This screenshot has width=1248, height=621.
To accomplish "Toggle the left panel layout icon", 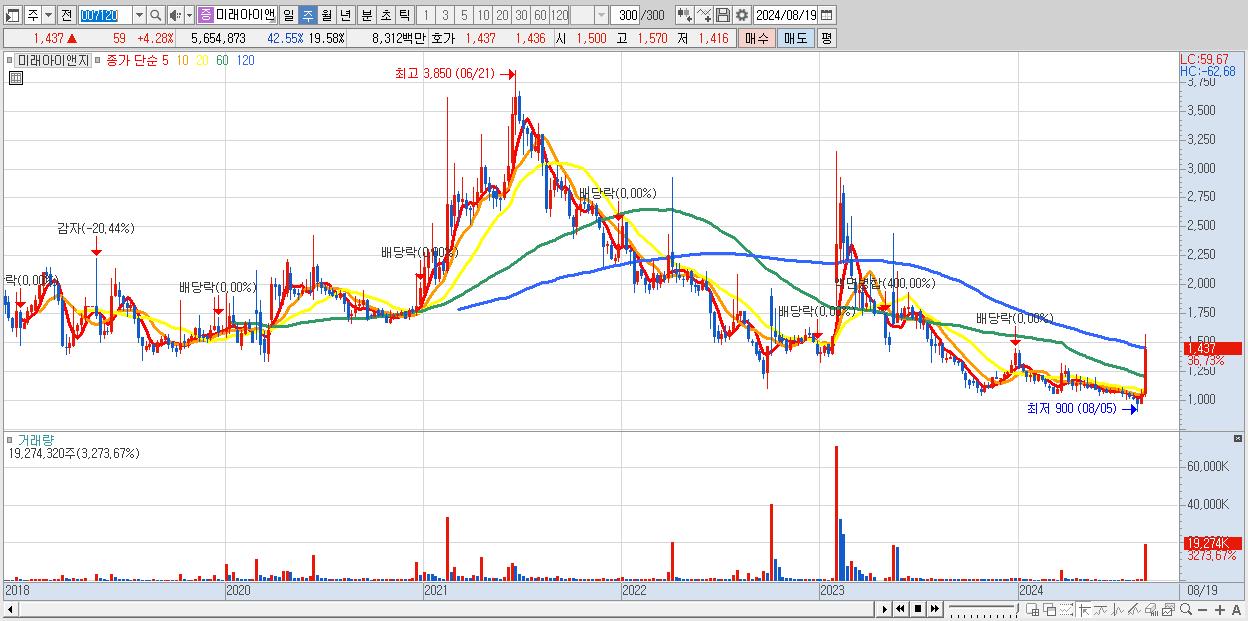I will 11,15.
